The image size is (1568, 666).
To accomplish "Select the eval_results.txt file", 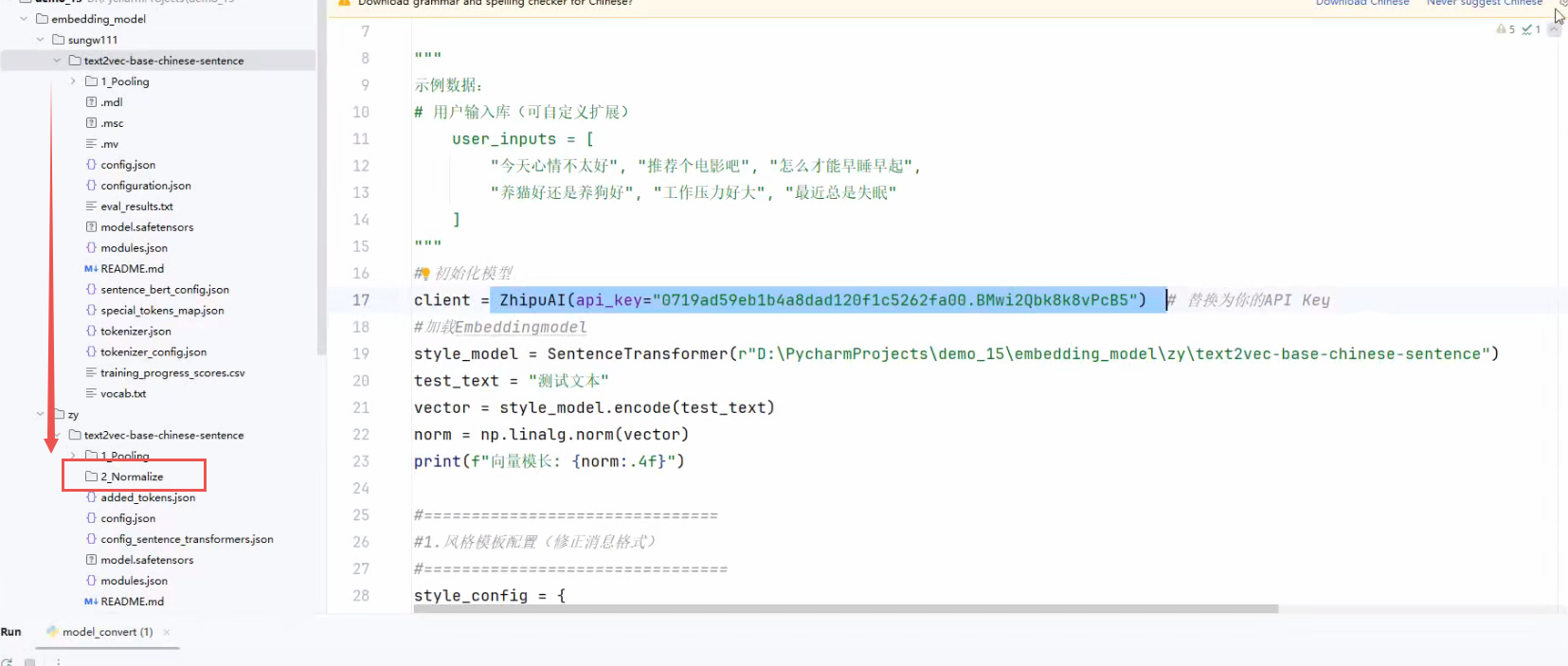I will point(136,207).
